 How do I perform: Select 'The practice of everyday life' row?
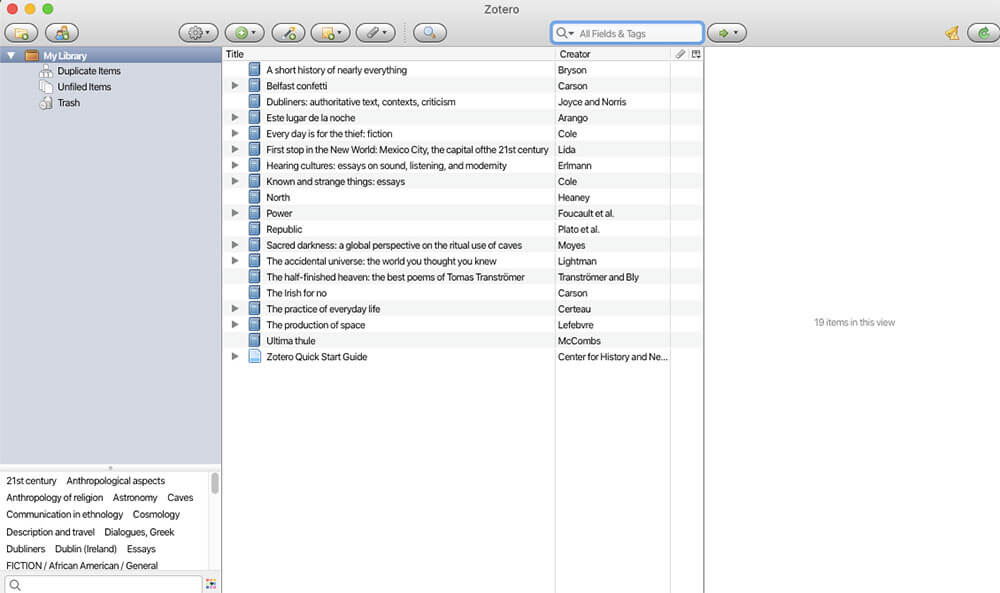(x=462, y=309)
